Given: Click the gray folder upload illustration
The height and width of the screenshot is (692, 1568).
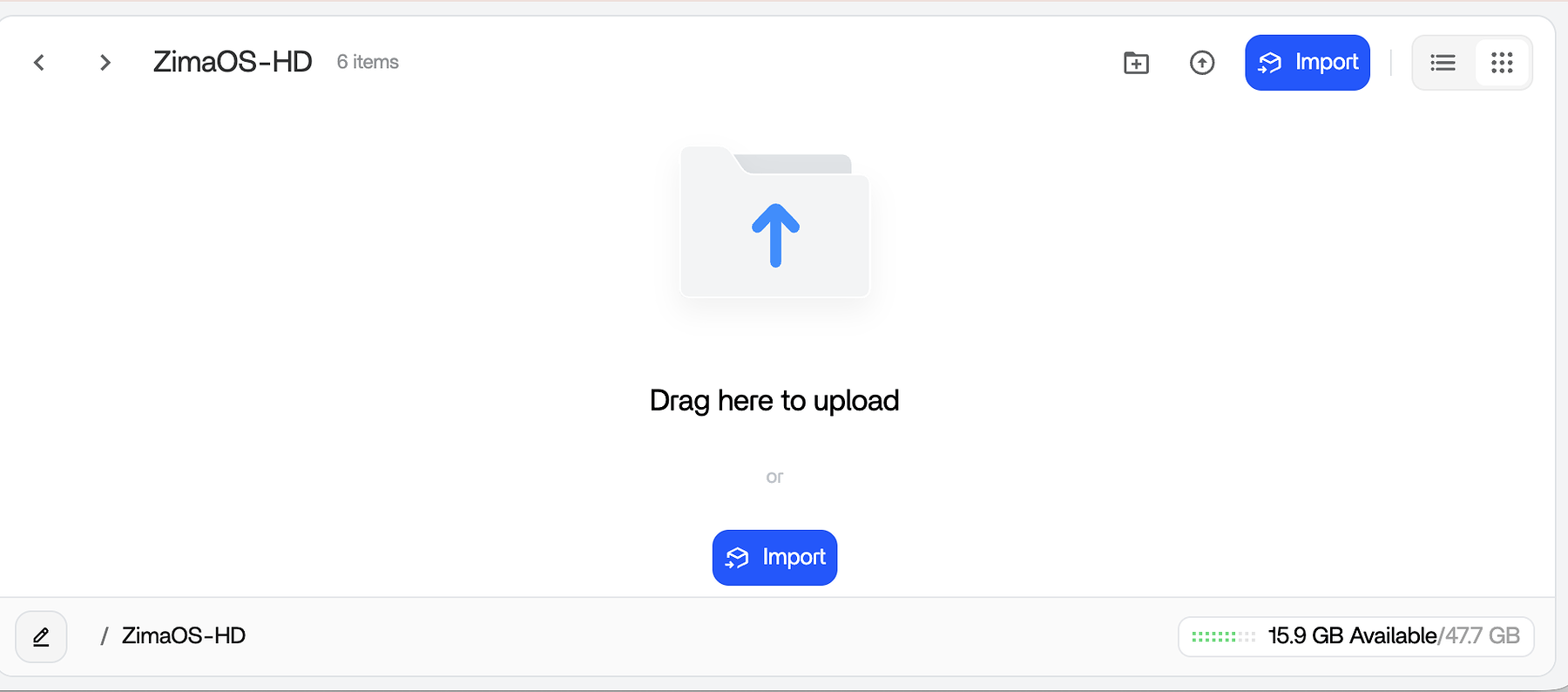Looking at the screenshot, I should click(x=774, y=222).
